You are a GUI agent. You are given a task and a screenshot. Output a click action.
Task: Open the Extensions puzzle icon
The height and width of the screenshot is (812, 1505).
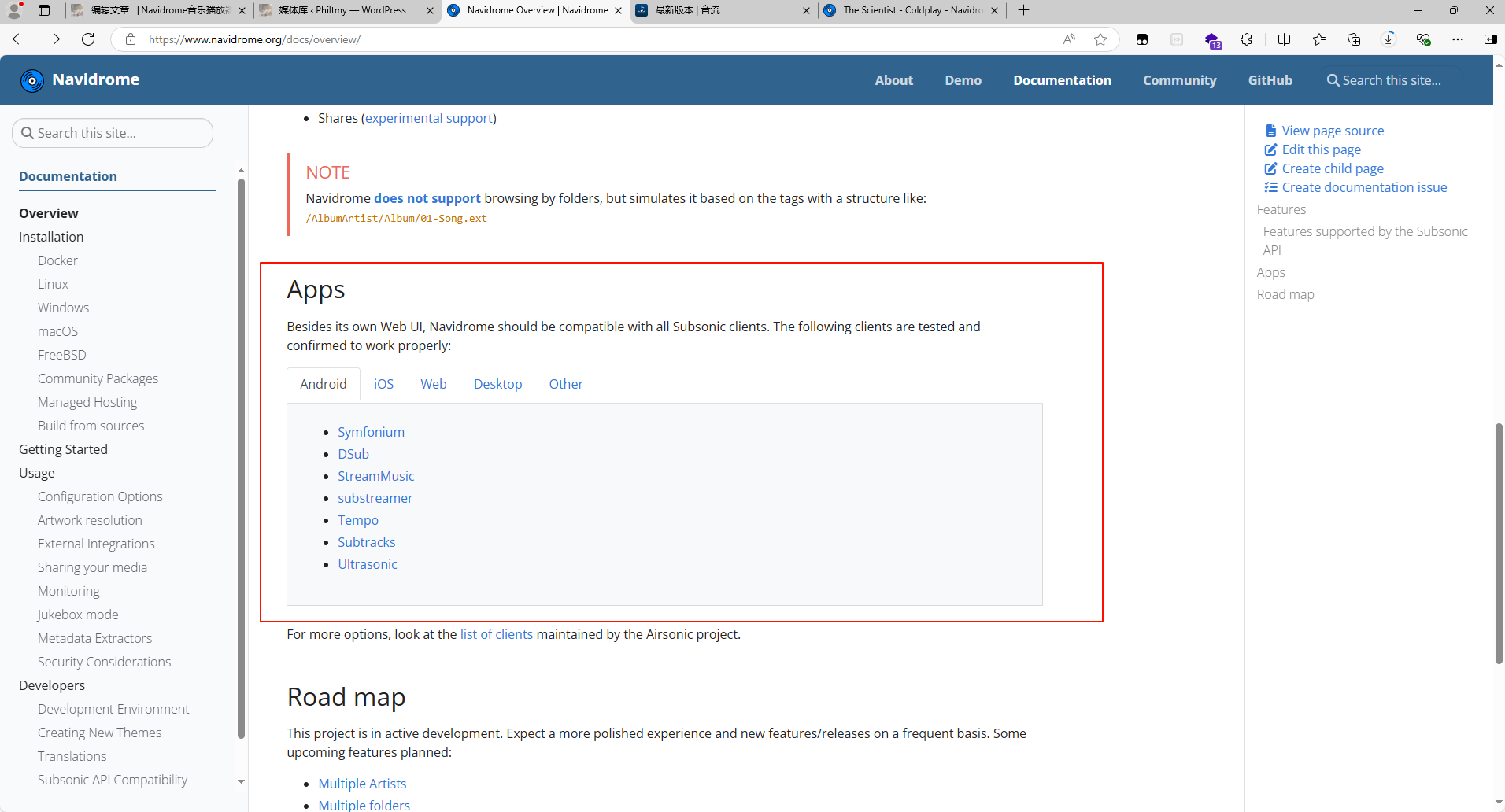tap(1246, 39)
